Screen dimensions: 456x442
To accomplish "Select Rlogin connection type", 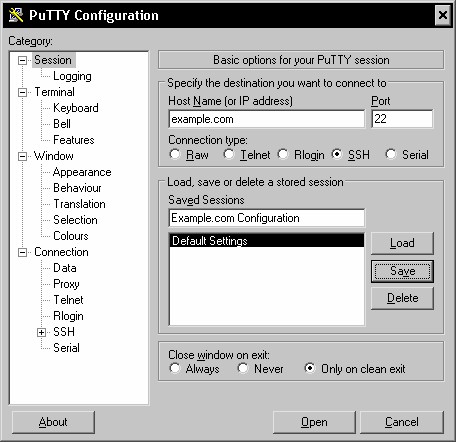I will (283, 154).
